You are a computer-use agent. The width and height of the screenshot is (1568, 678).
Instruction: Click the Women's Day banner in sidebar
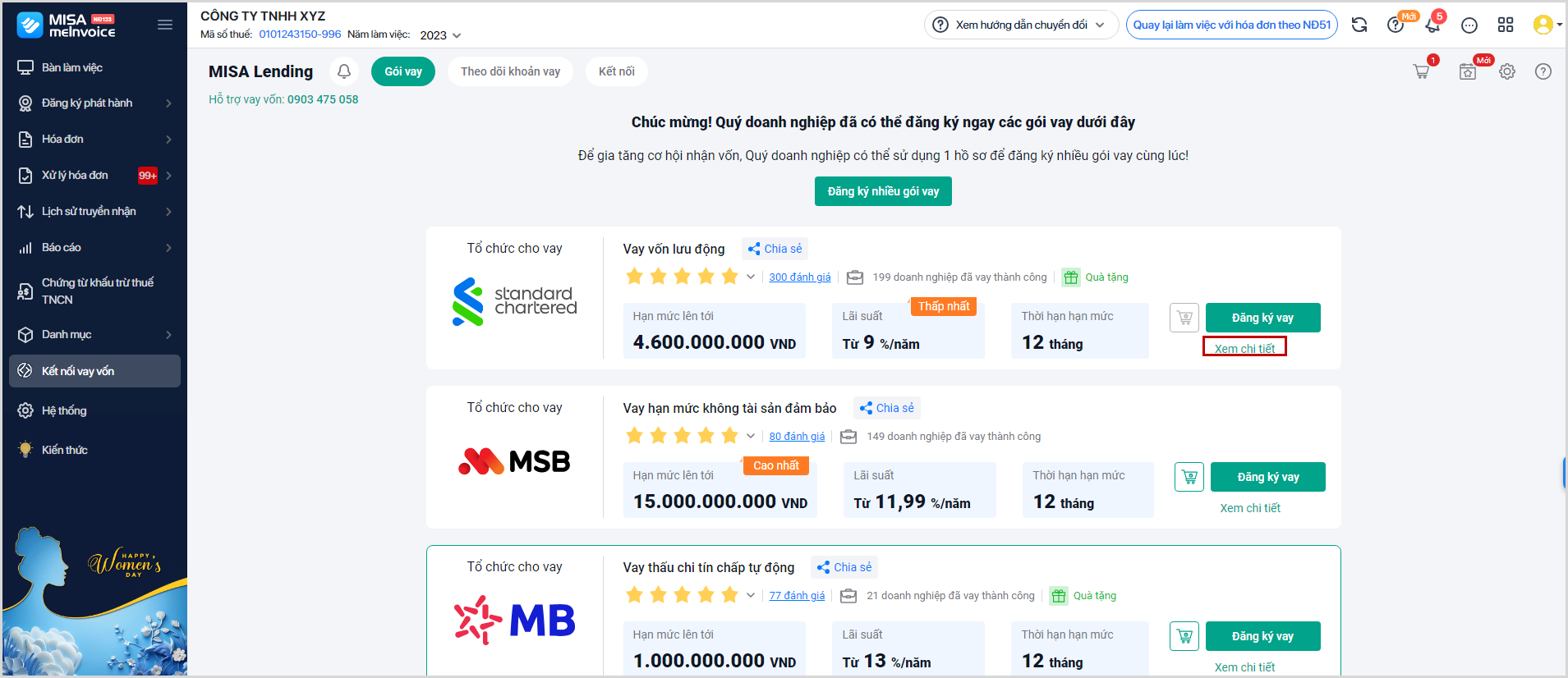[94, 599]
